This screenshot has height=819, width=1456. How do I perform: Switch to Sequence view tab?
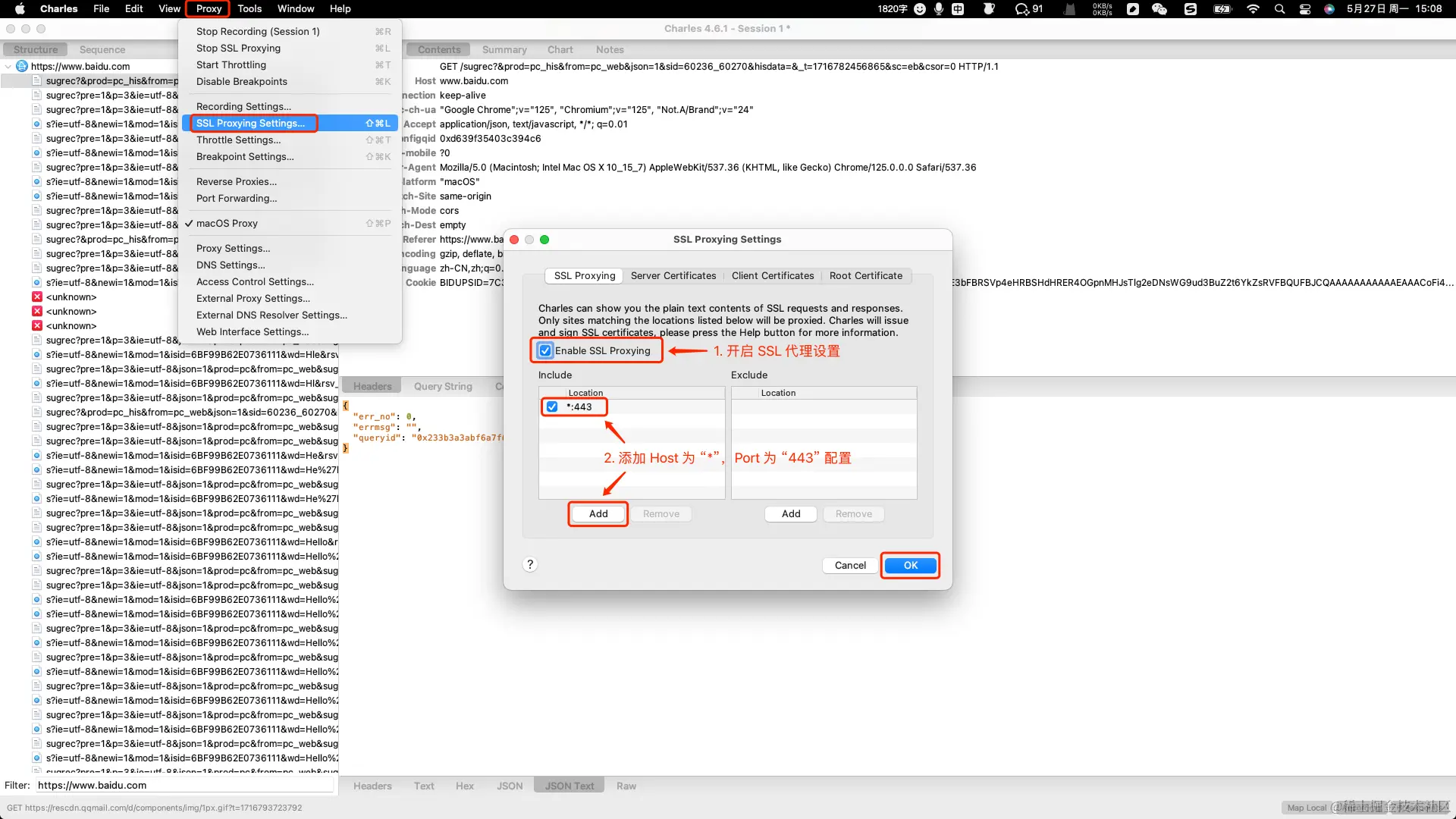pyautogui.click(x=102, y=50)
